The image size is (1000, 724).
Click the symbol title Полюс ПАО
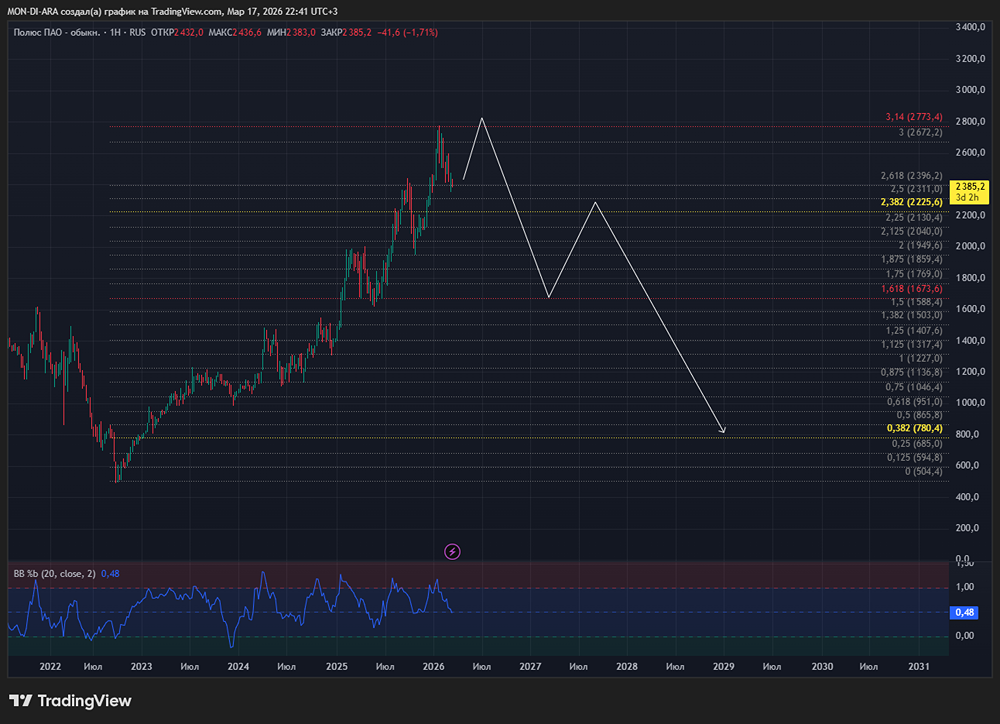coord(56,32)
